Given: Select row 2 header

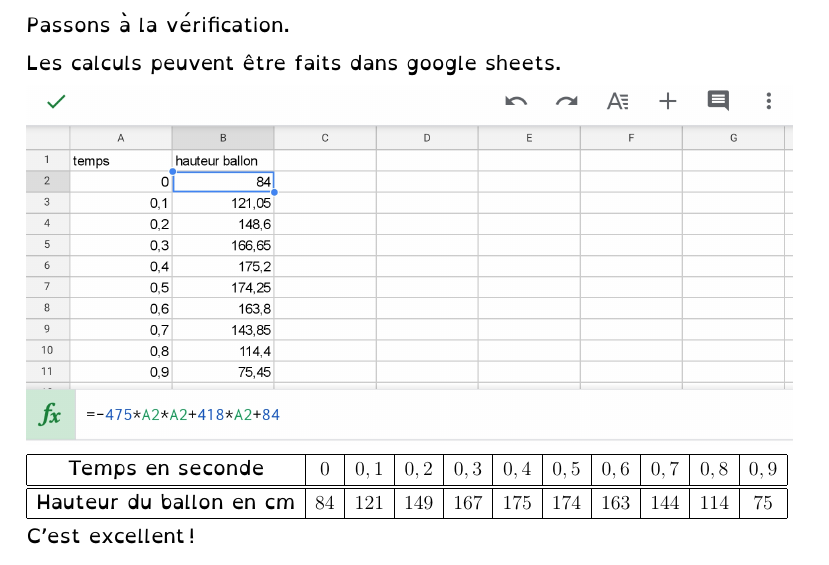Looking at the screenshot, I should click(47, 181).
